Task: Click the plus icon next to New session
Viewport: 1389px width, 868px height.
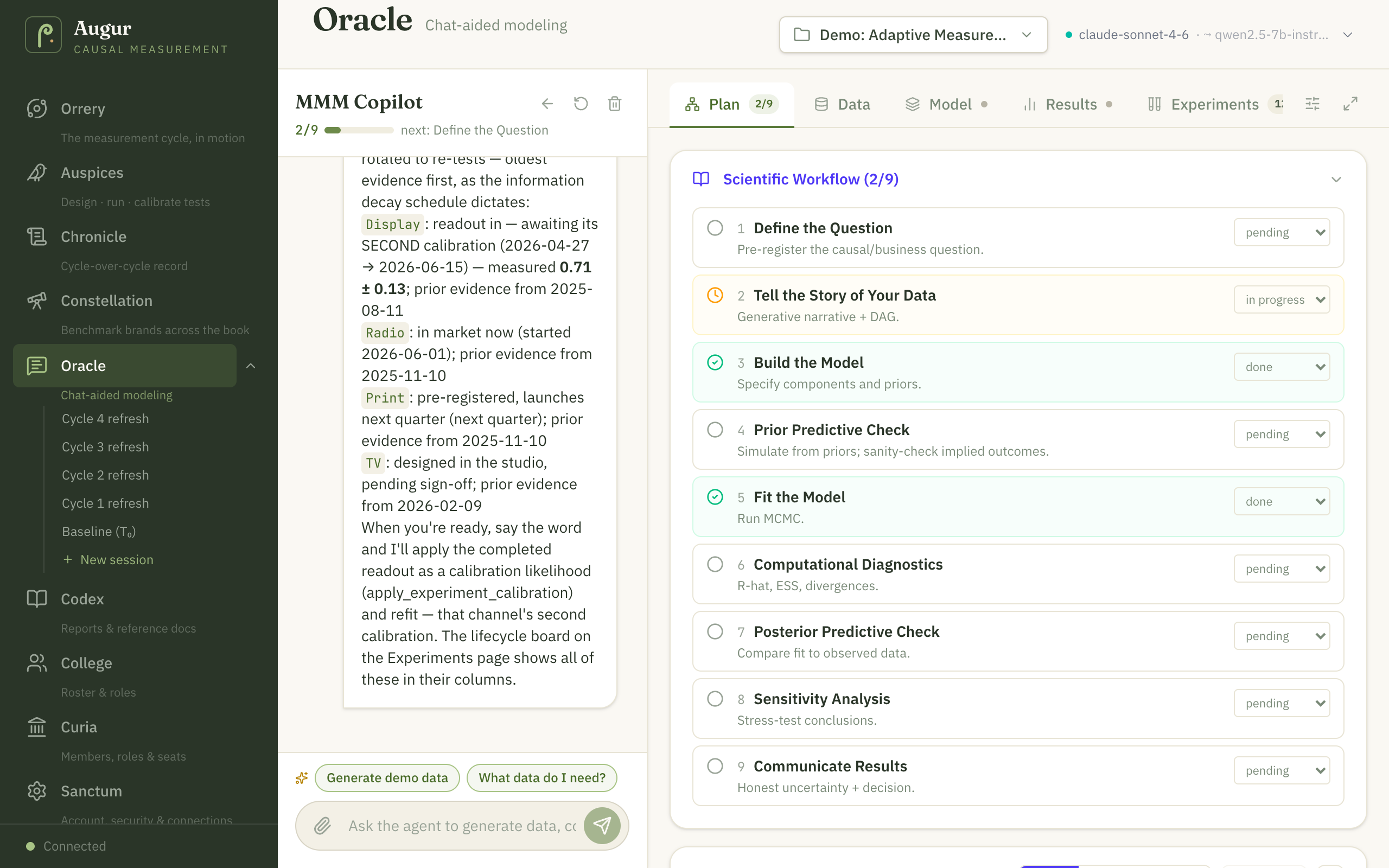Action: (68, 559)
